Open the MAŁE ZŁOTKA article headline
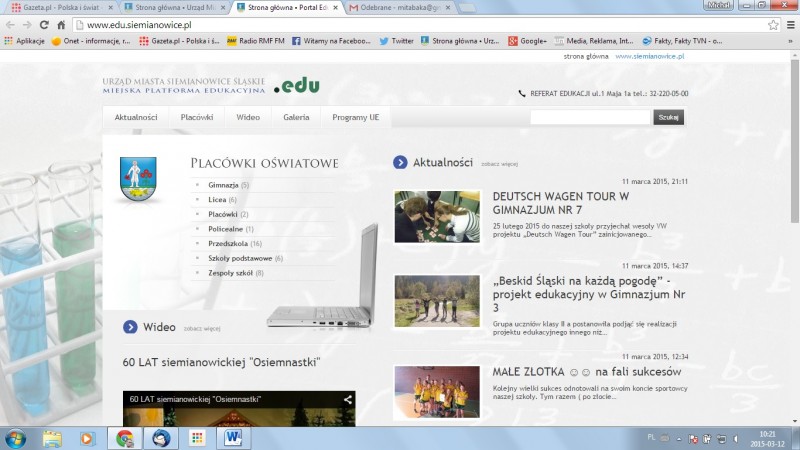800x450 pixels. pyautogui.click(x=587, y=371)
